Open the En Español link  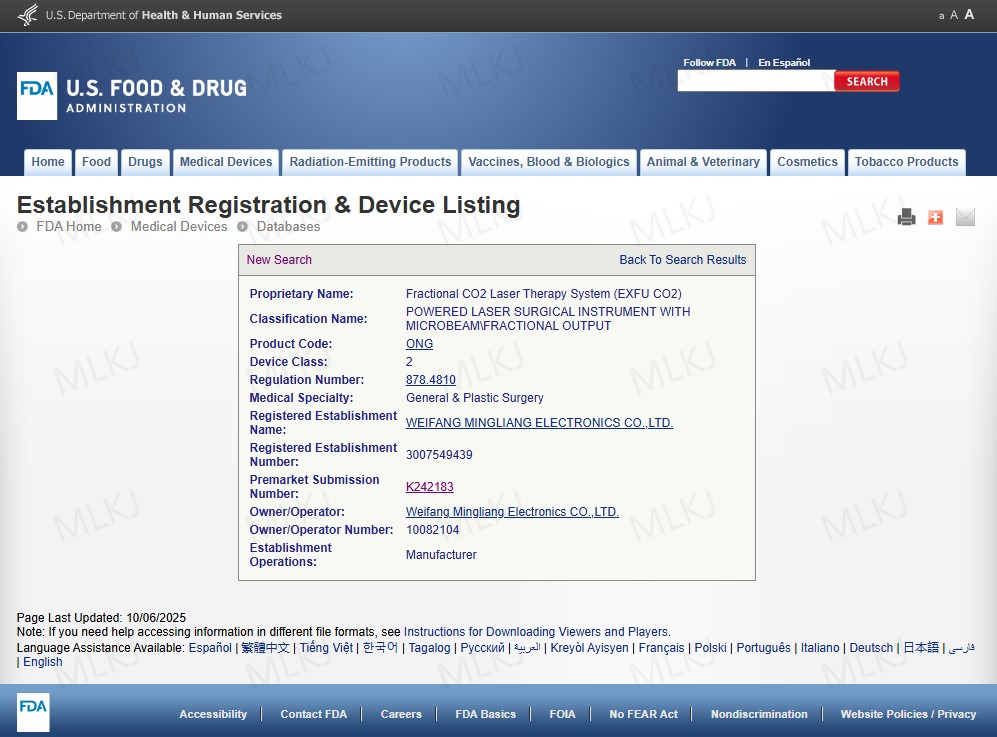[784, 62]
